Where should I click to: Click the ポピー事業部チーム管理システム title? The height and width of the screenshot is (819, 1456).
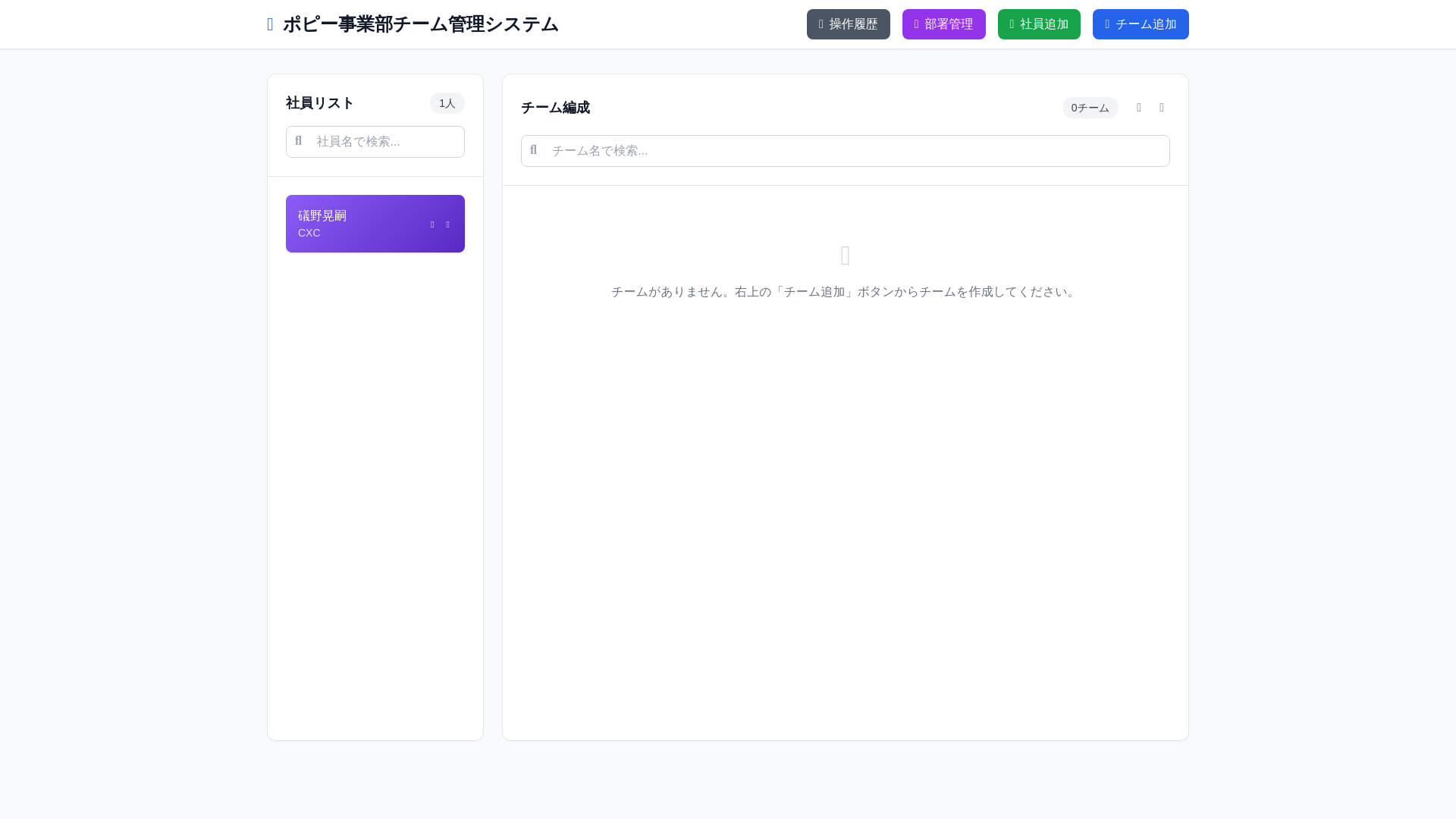pyautogui.click(x=421, y=24)
